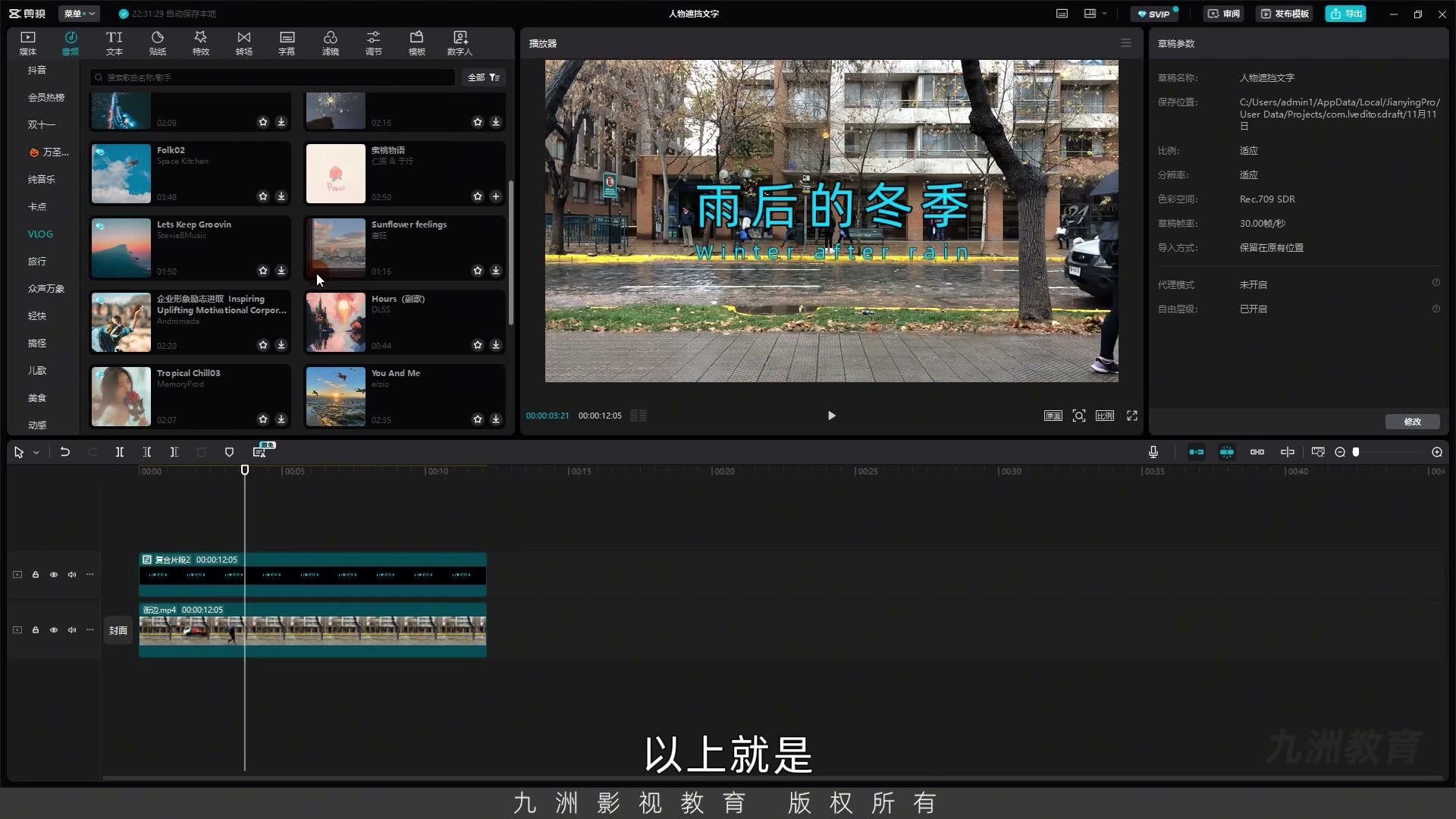Open the 字幕 captions tab
Image resolution: width=1456 pixels, height=819 pixels.
point(287,43)
